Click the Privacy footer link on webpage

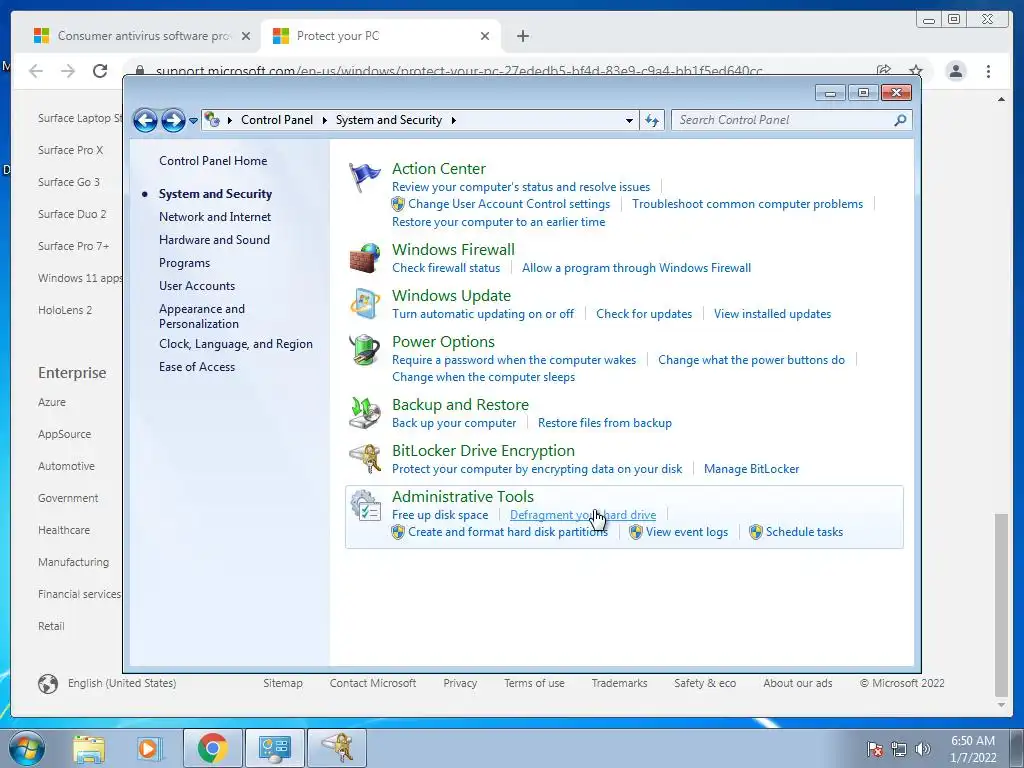click(x=460, y=683)
